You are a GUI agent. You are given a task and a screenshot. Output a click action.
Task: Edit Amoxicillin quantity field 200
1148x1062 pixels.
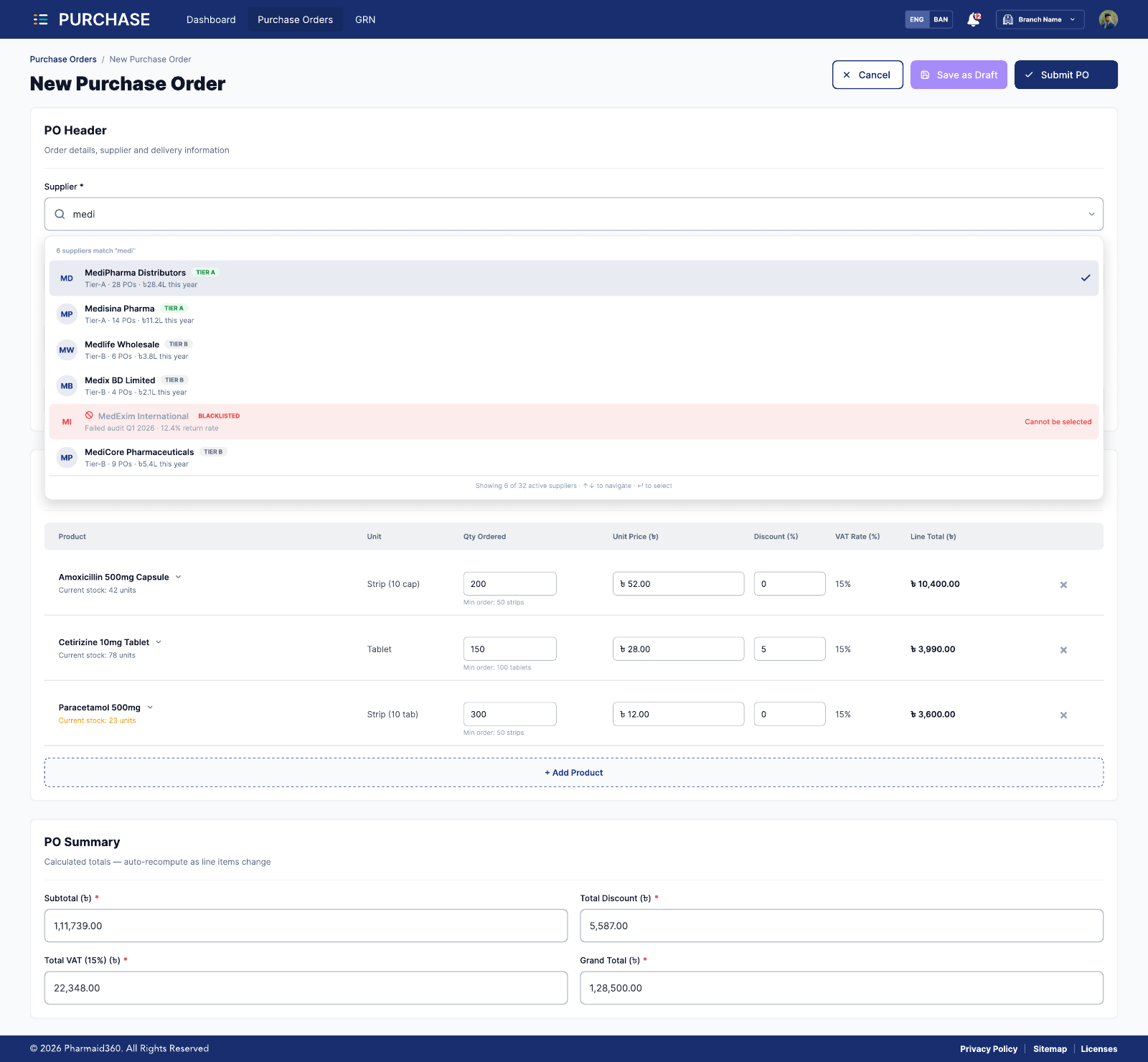pos(509,584)
